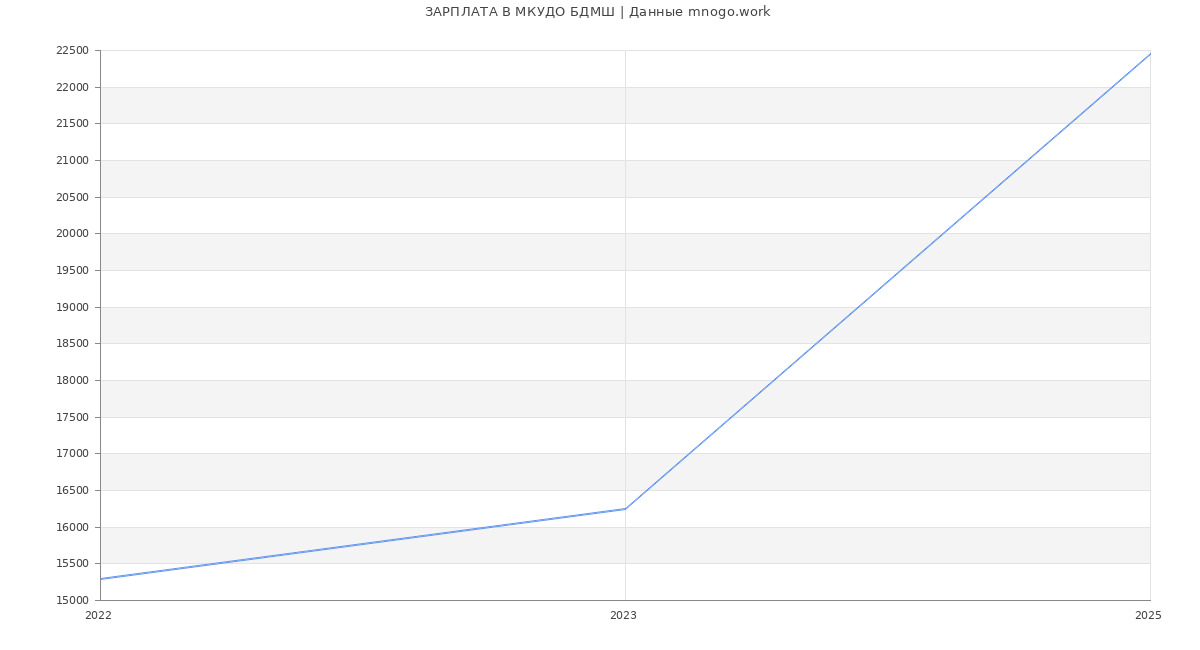Click the 2023 data point on the line

[625, 509]
